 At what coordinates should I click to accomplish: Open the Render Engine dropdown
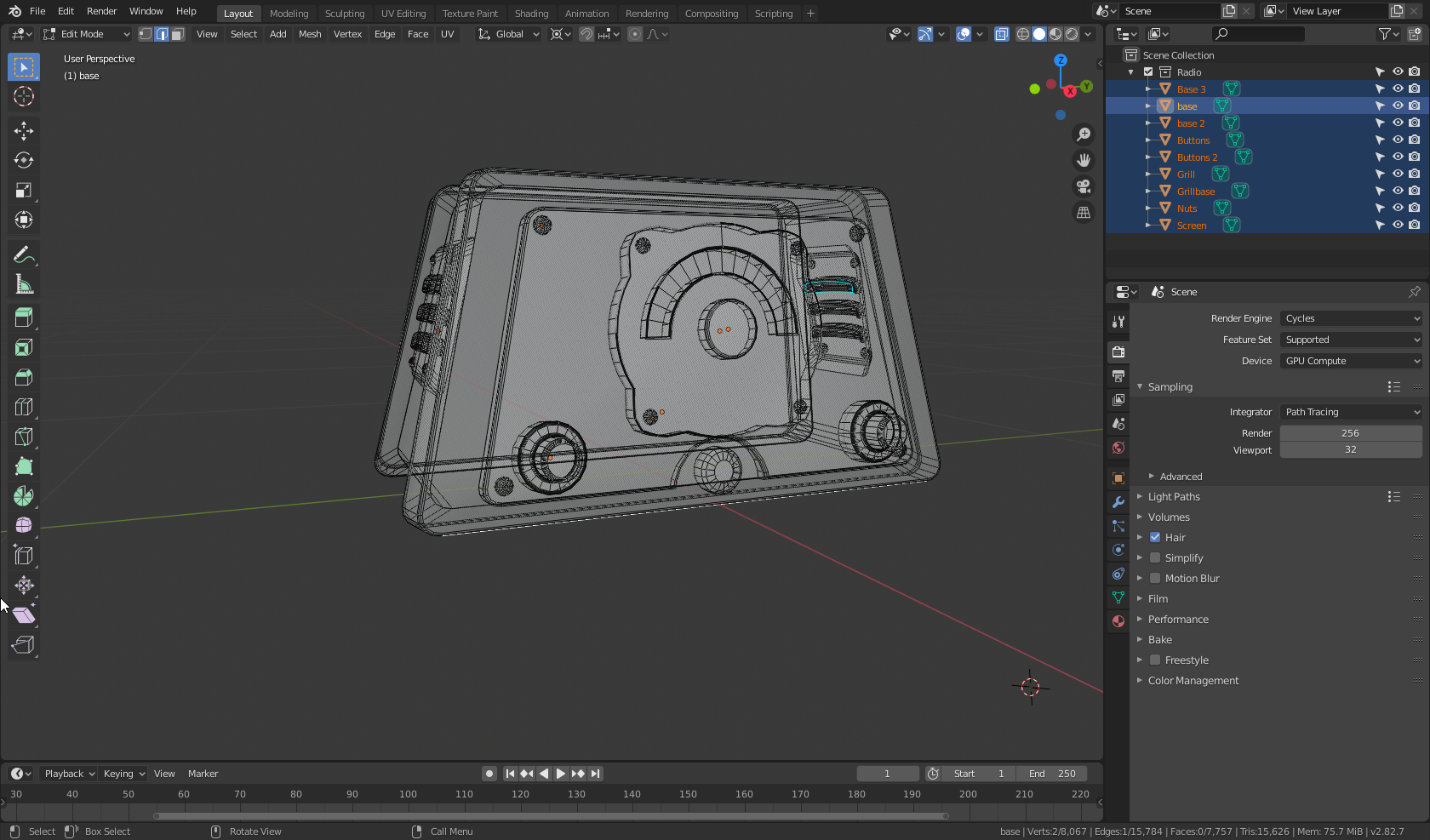coord(1351,318)
